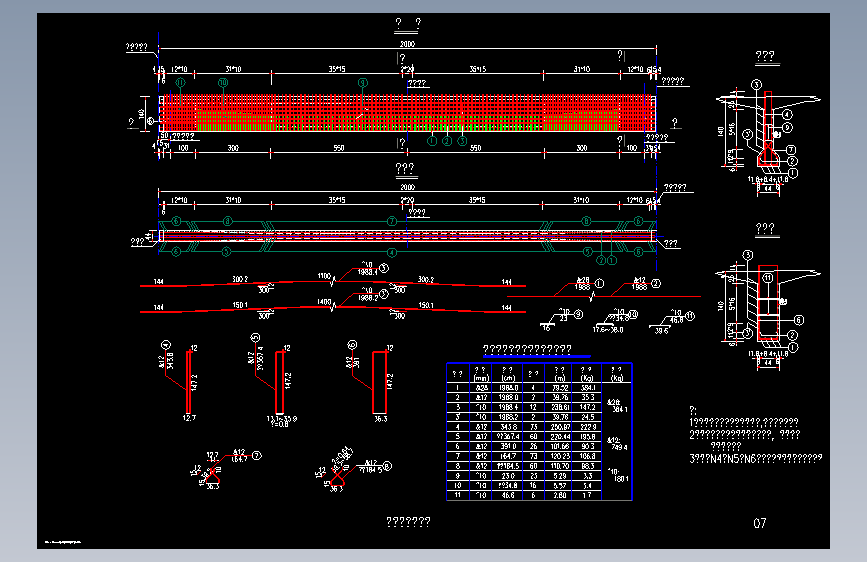Select the "(m)" column header
The width and height of the screenshot is (867, 562).
[x=560, y=378]
